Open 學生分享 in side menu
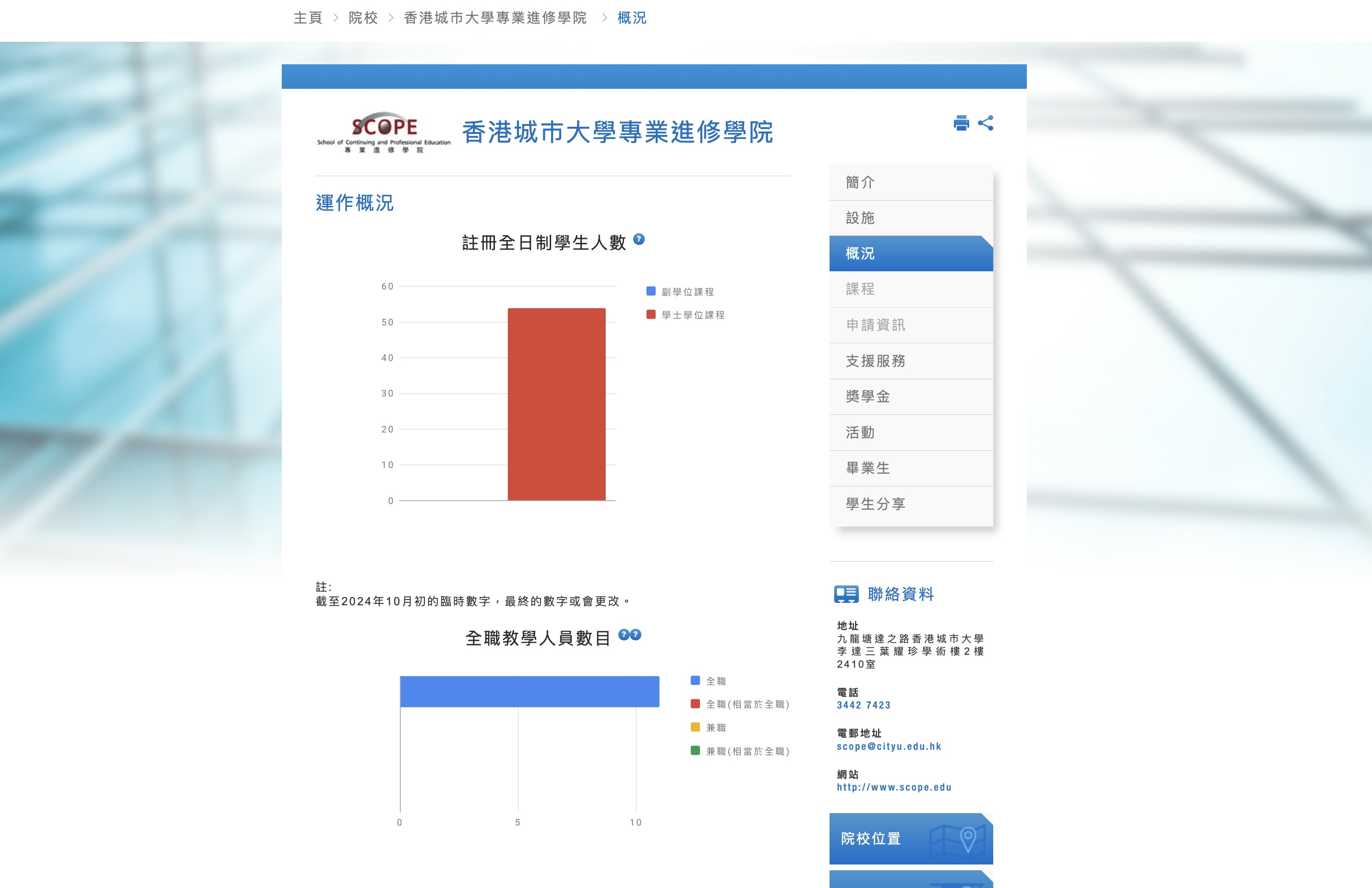 (x=911, y=504)
